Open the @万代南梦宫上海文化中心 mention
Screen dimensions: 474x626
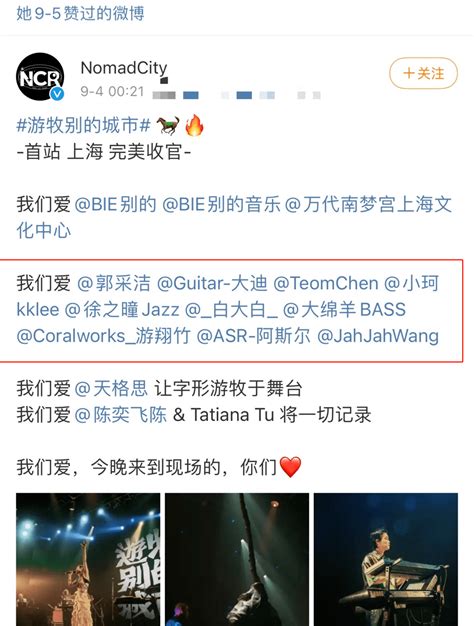pos(234,218)
